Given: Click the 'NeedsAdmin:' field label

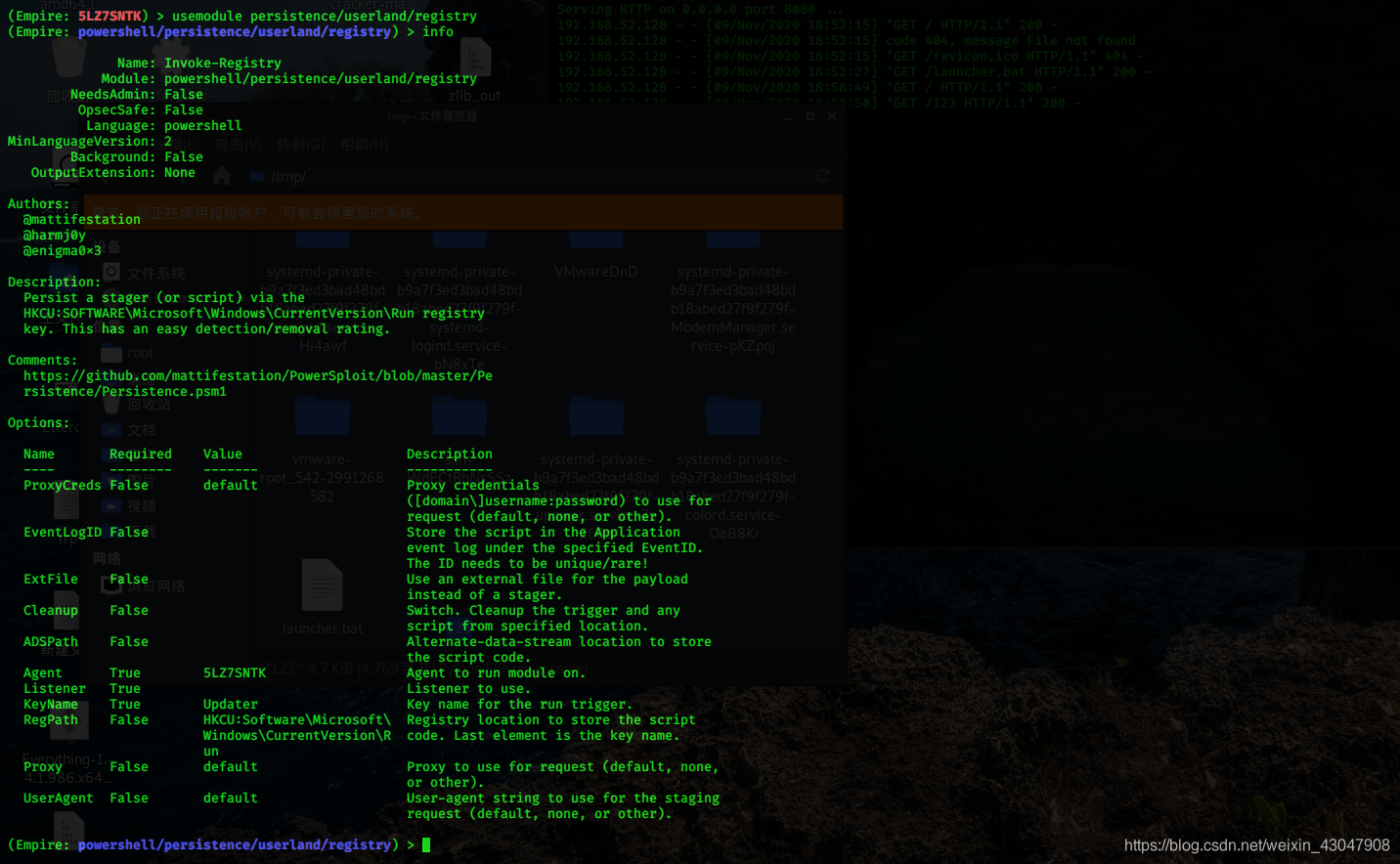Looking at the screenshot, I should click(x=113, y=94).
